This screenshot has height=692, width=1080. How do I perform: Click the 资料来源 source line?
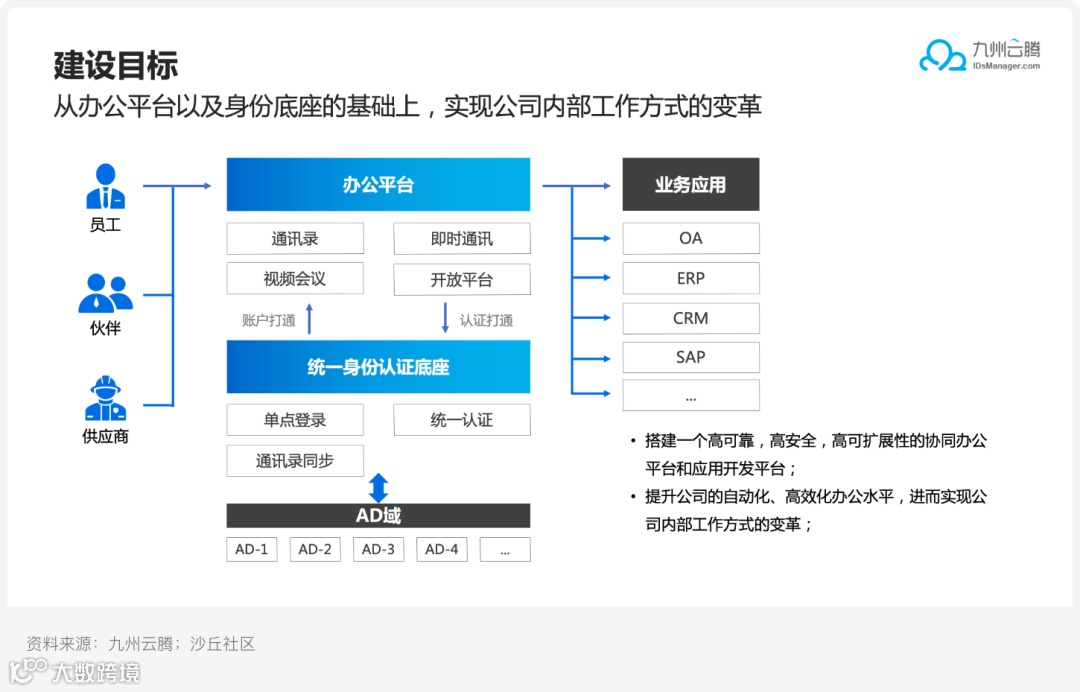141,644
